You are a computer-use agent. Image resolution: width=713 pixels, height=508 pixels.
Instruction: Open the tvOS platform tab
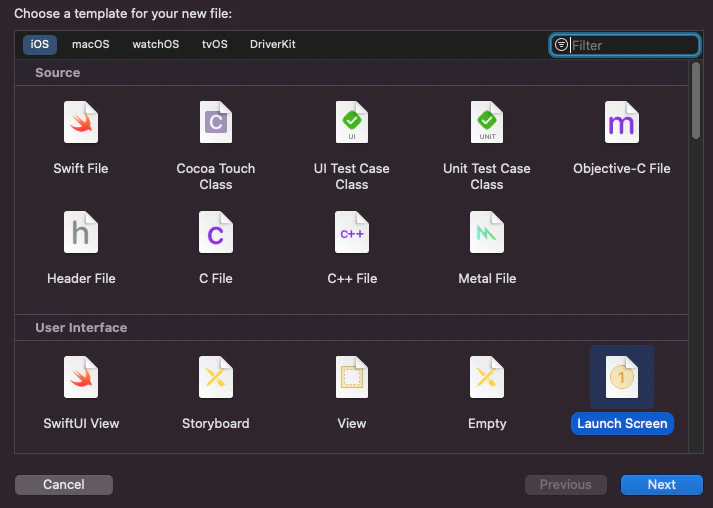pos(215,45)
